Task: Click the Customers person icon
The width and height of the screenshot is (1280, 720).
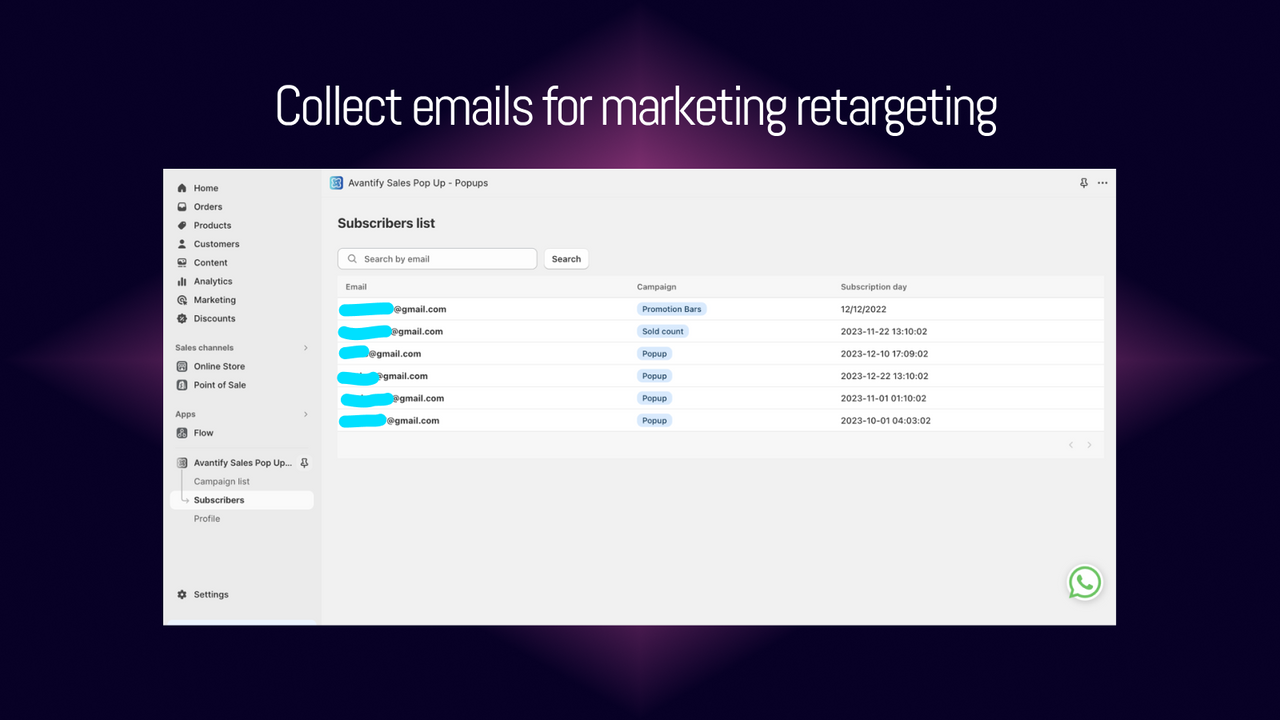Action: pyautogui.click(x=182, y=244)
